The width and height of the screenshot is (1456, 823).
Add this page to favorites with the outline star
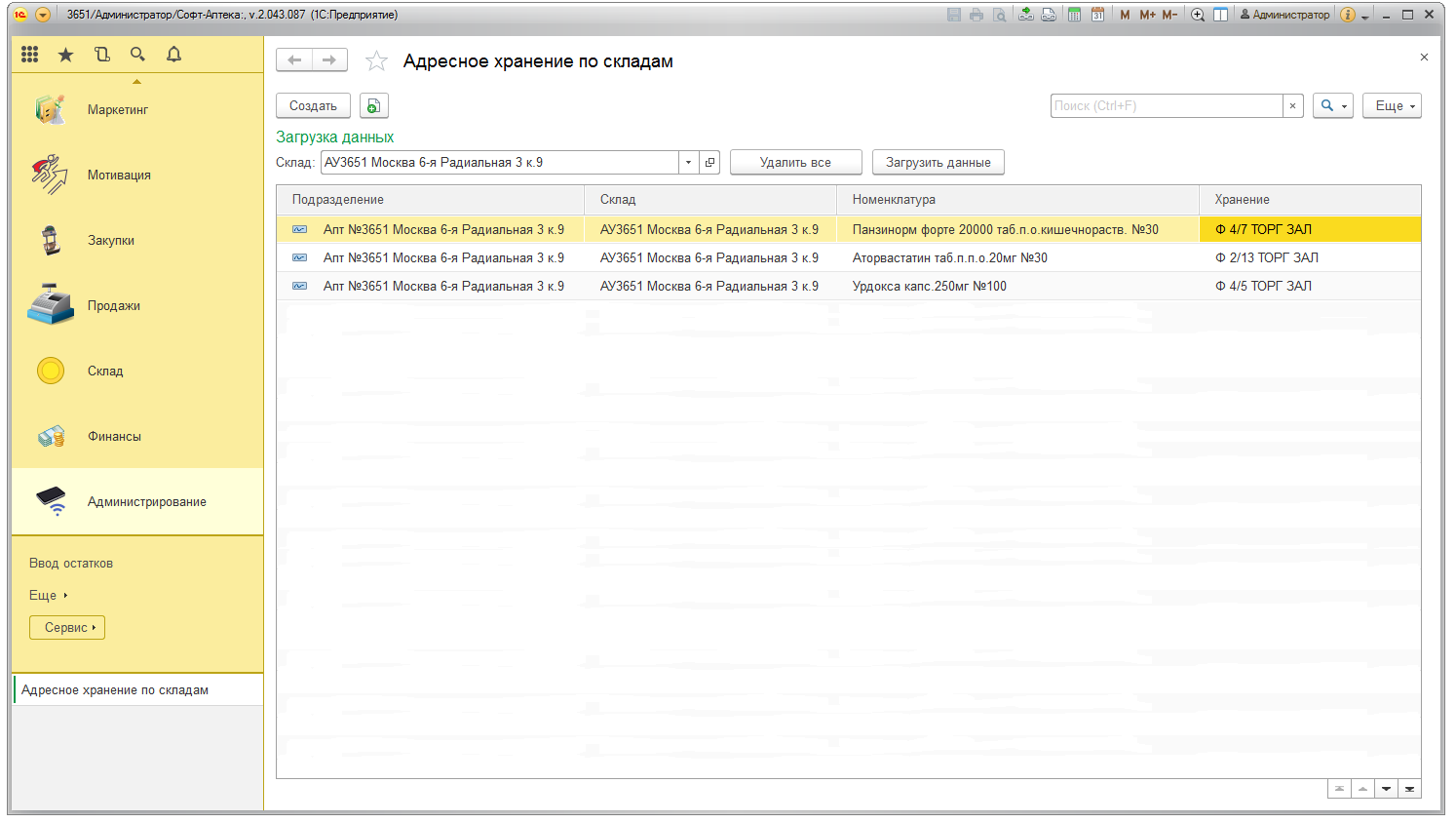(x=376, y=61)
